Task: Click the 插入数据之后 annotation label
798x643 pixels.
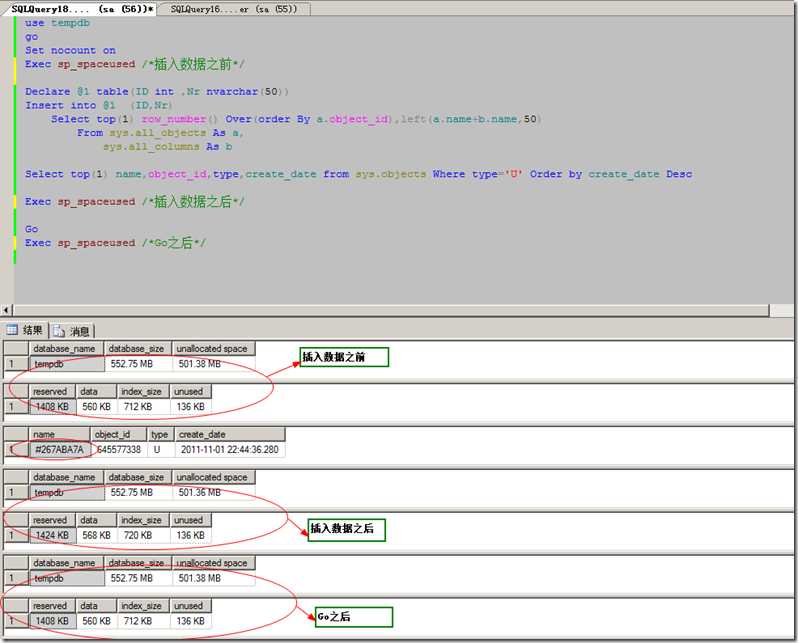Action: (346, 529)
